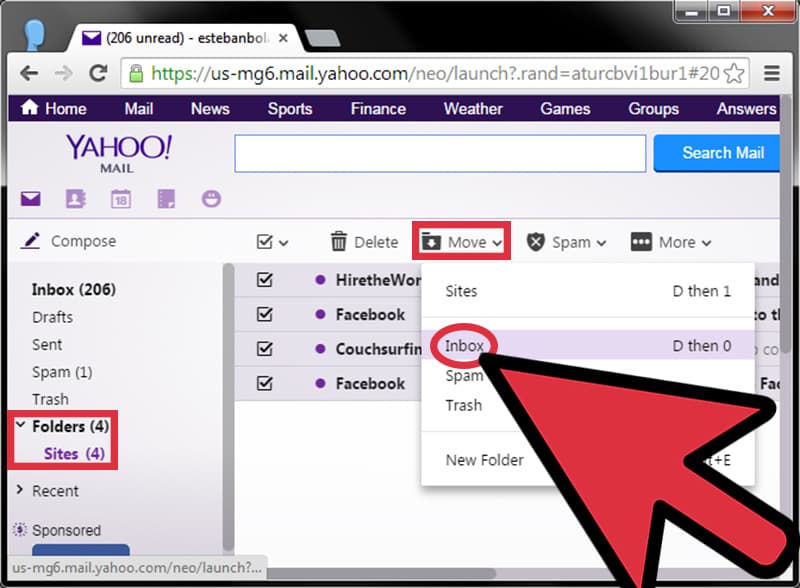Reload the page with refresh icon
The width and height of the screenshot is (800, 588).
(x=98, y=74)
